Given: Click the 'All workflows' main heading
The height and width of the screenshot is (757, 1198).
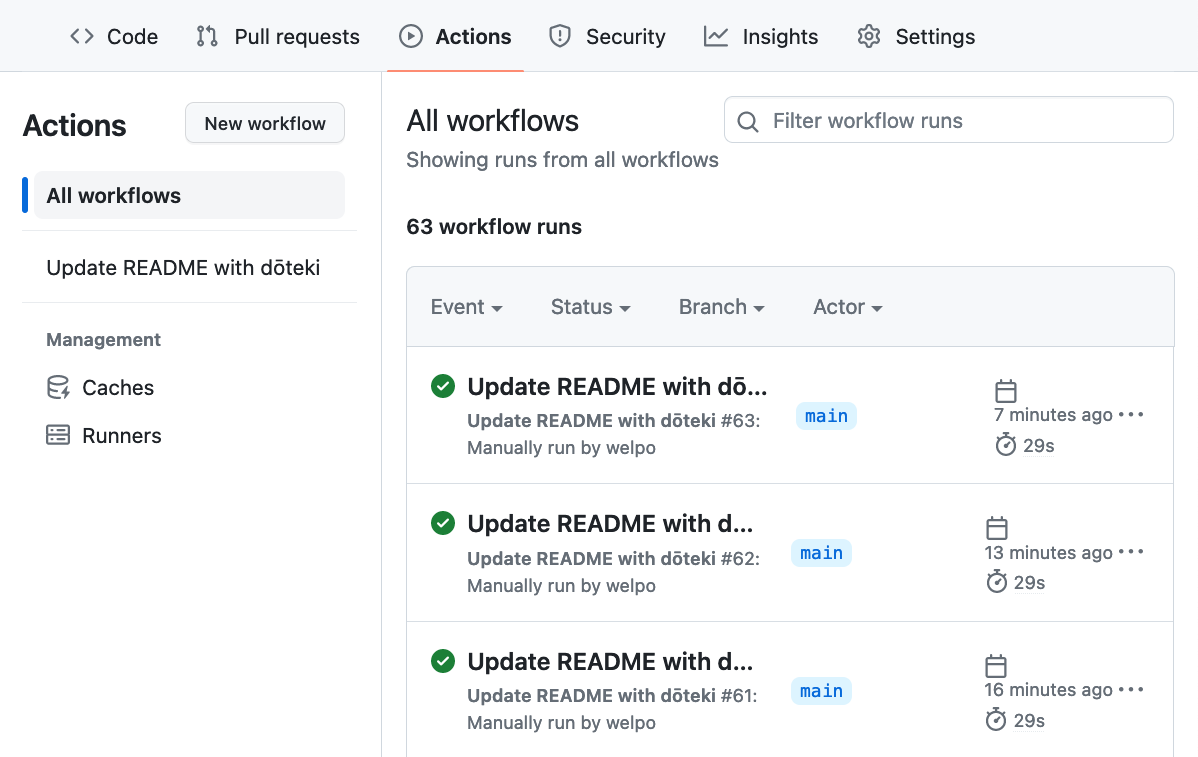Looking at the screenshot, I should coord(493,121).
